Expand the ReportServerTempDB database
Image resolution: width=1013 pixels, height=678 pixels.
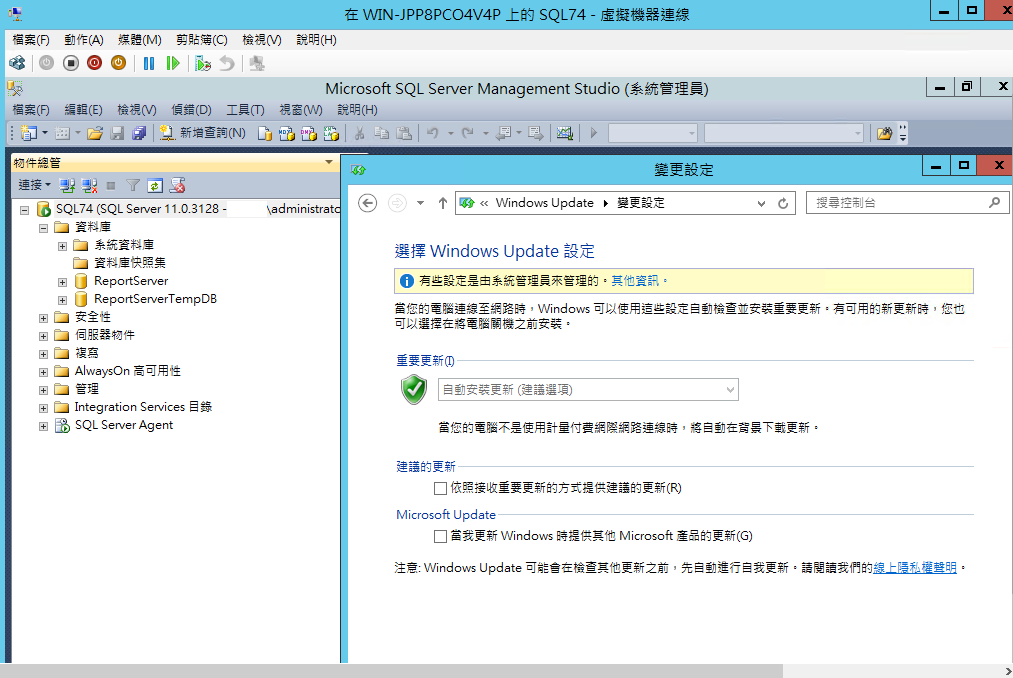tap(62, 301)
